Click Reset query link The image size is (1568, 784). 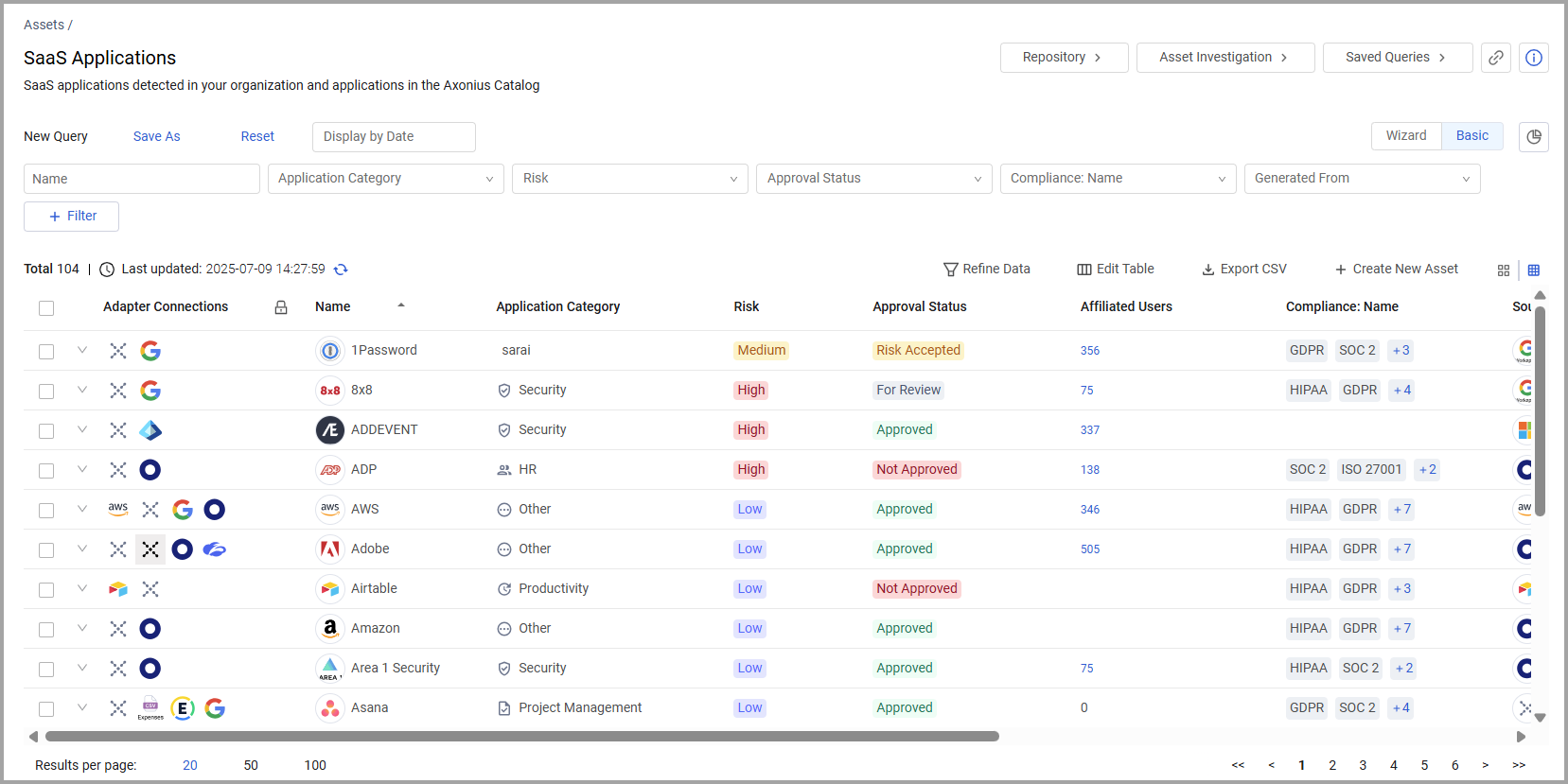tap(257, 137)
